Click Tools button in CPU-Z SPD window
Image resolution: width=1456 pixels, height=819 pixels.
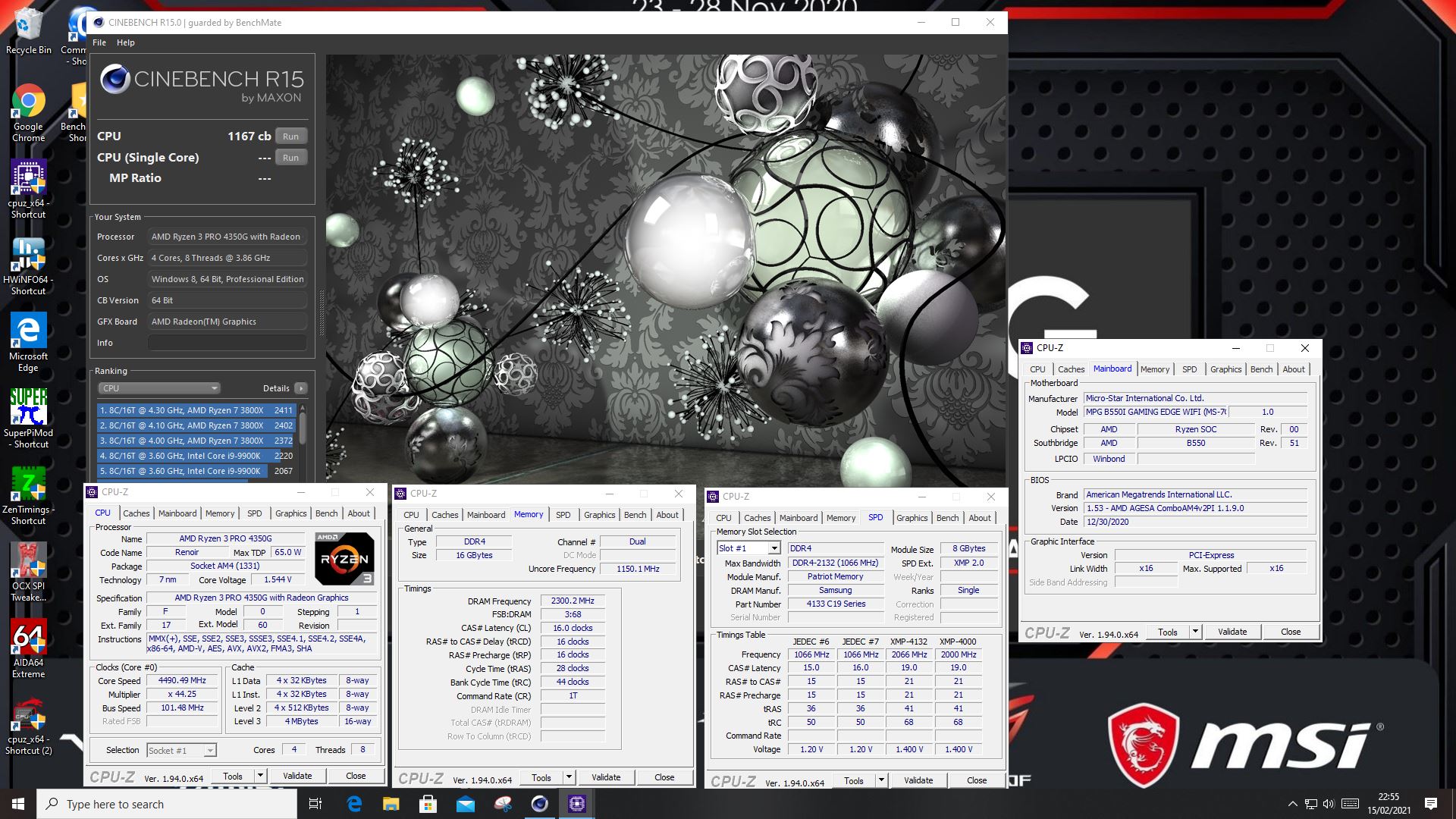853,780
